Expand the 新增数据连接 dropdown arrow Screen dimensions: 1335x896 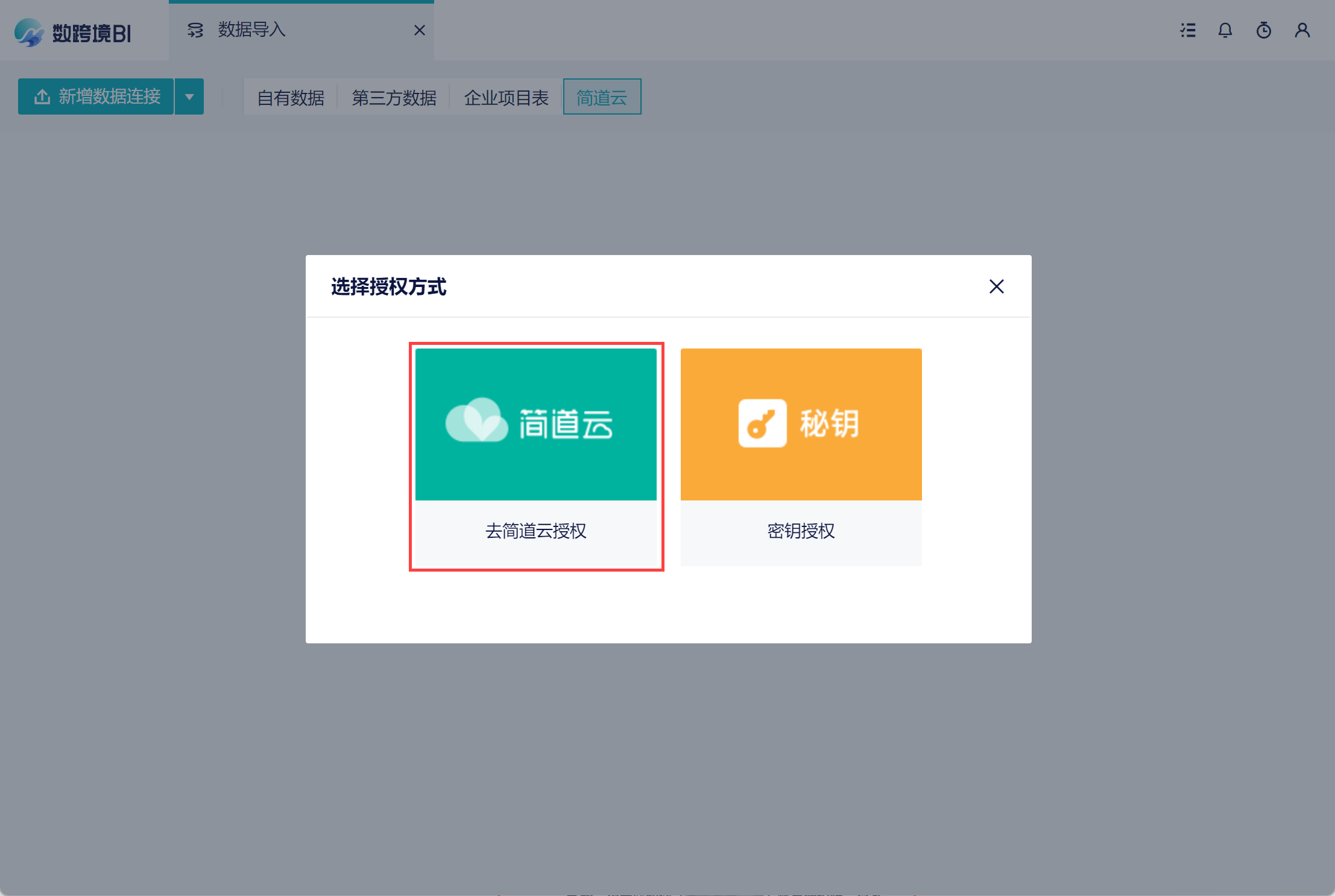189,96
